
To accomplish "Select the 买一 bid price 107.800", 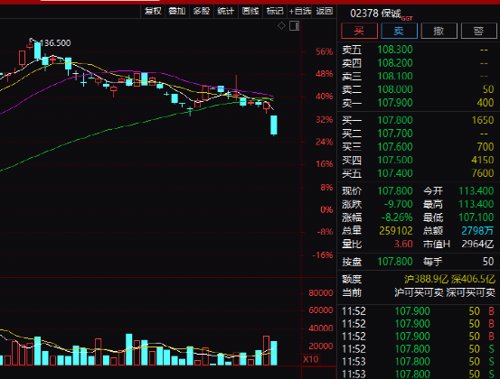I will (x=395, y=120).
